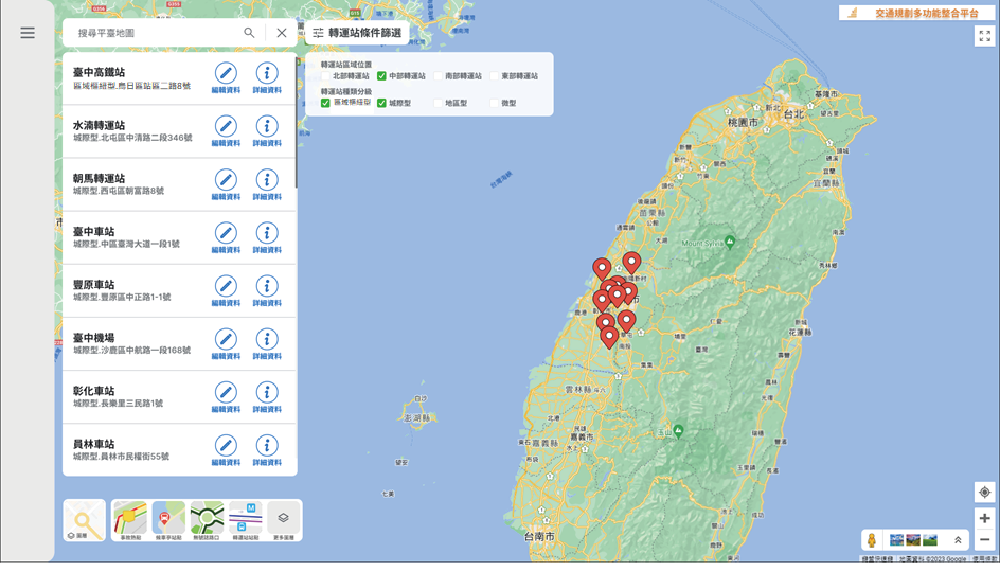Edit data for 臺中機場

point(226,344)
